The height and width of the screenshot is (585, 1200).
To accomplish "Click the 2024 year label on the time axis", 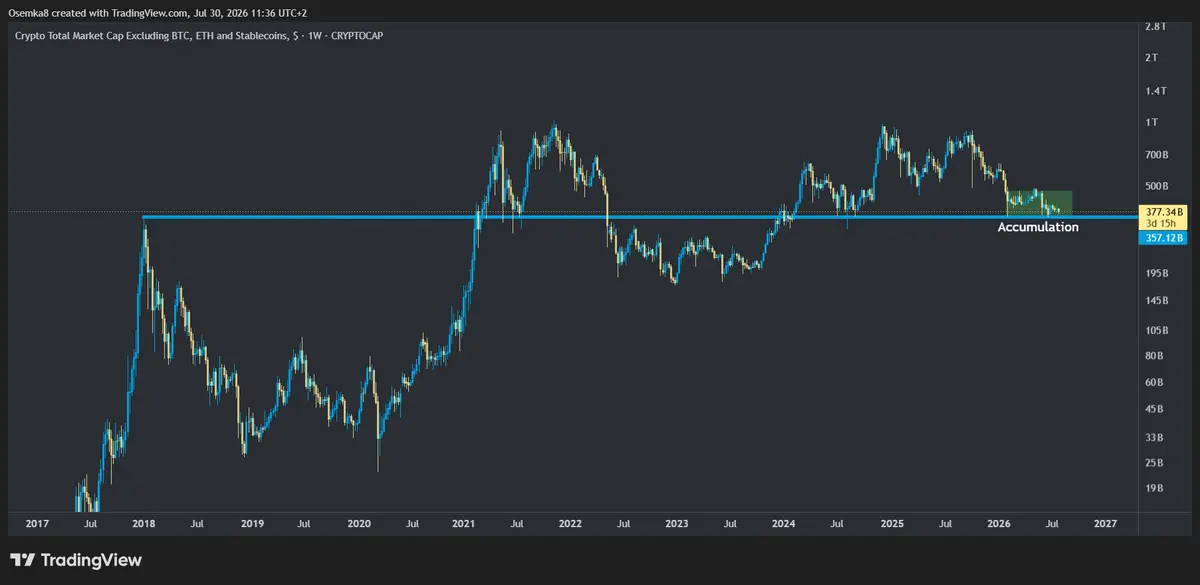I will 784,523.
